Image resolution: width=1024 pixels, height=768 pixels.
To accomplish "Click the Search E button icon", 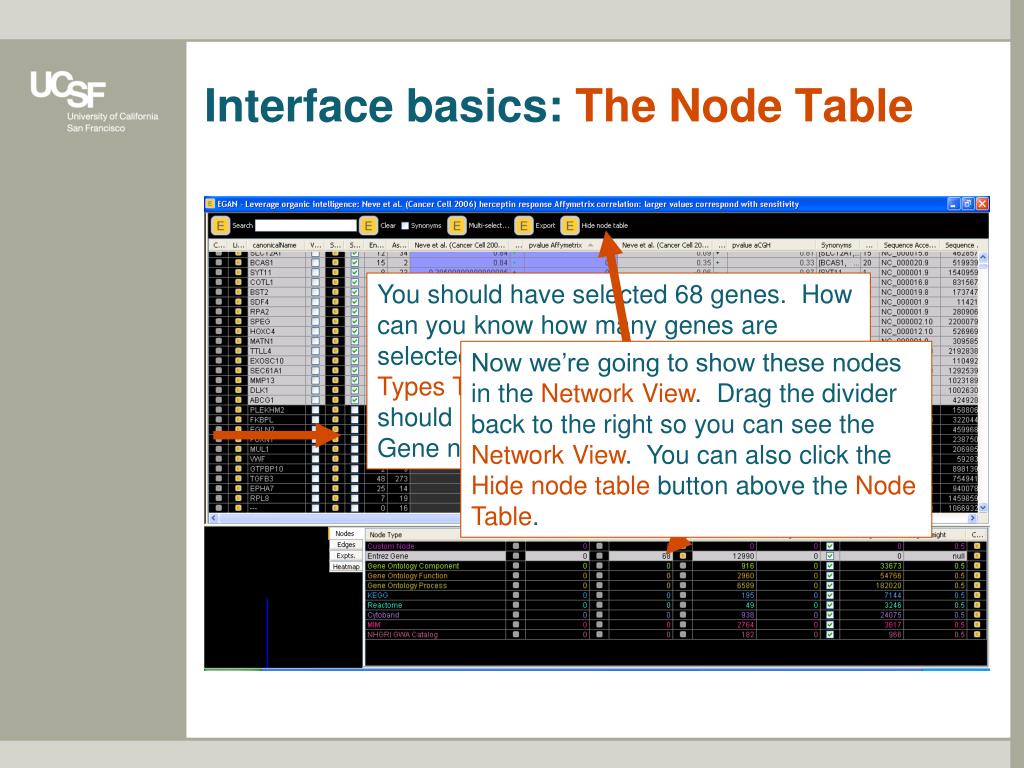I will click(220, 225).
